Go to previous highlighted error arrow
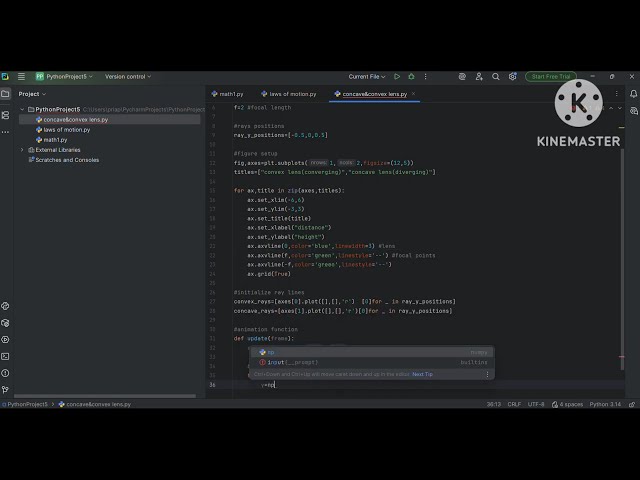This screenshot has width=640, height=480. click(x=611, y=108)
